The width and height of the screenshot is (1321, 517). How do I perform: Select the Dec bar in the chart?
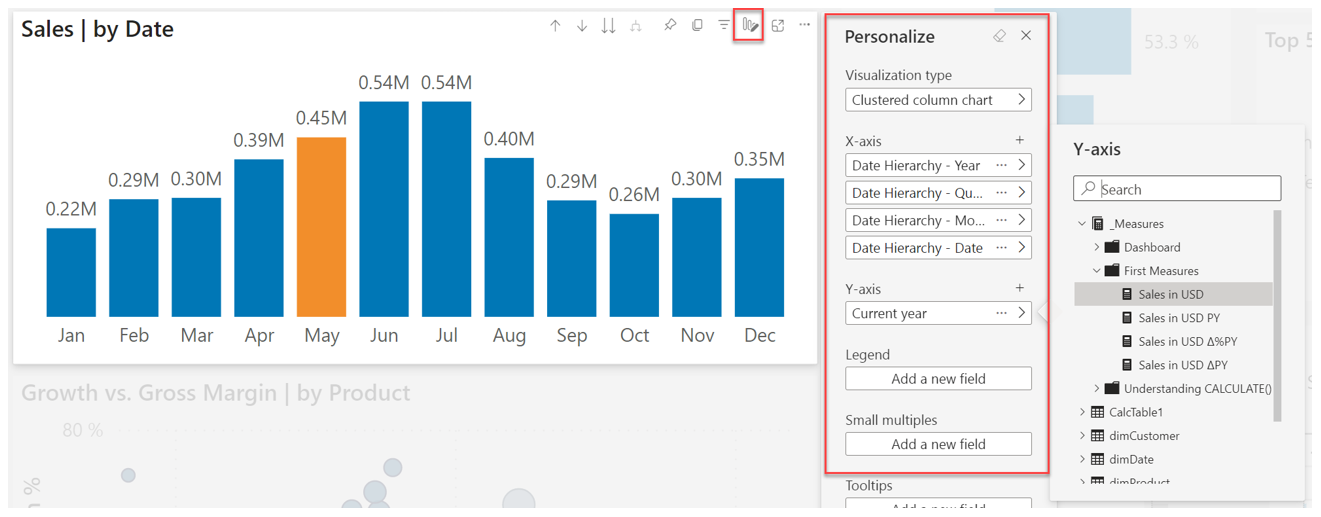pyautogui.click(x=759, y=248)
